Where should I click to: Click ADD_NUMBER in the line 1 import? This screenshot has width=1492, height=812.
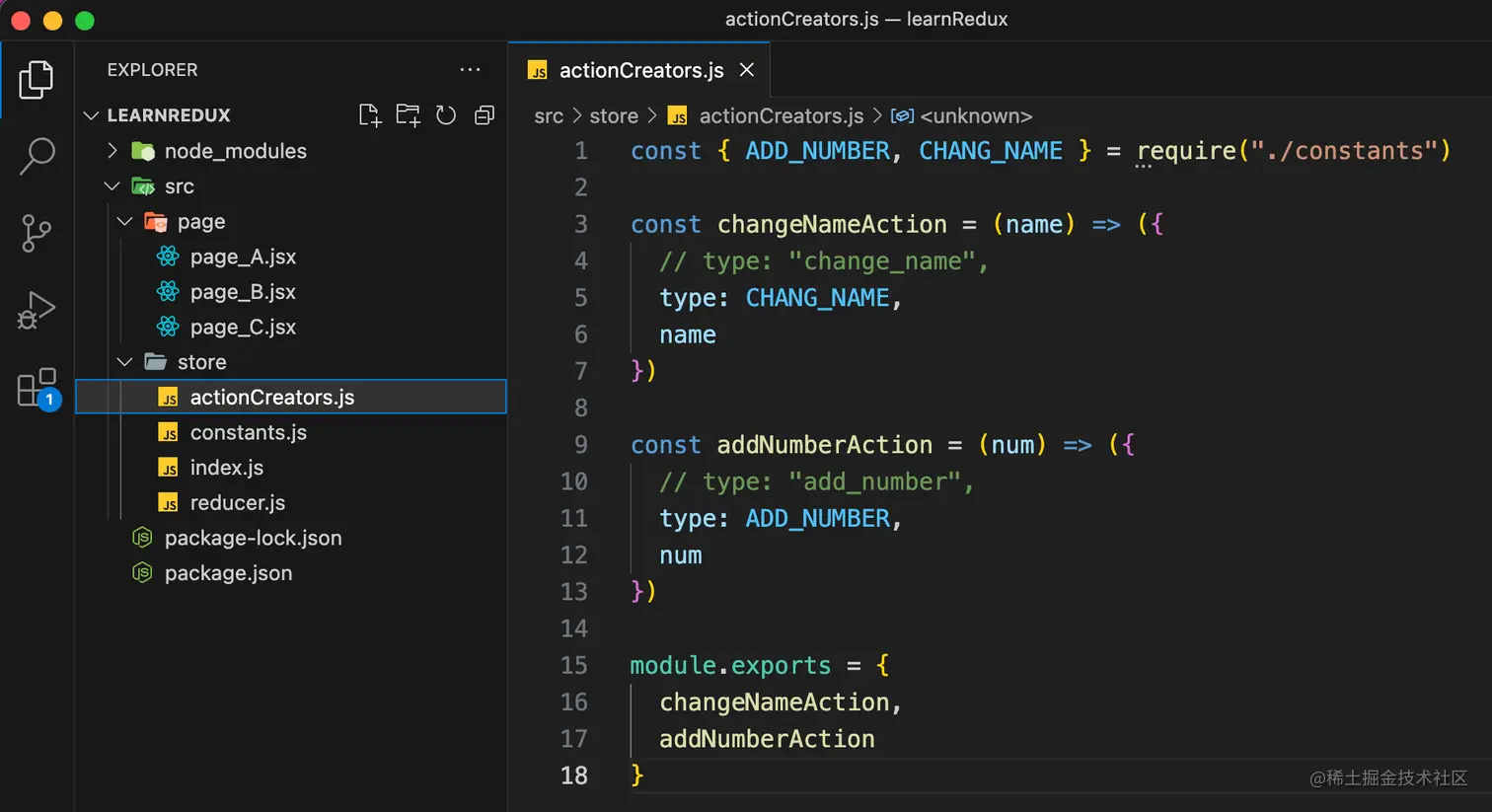817,151
